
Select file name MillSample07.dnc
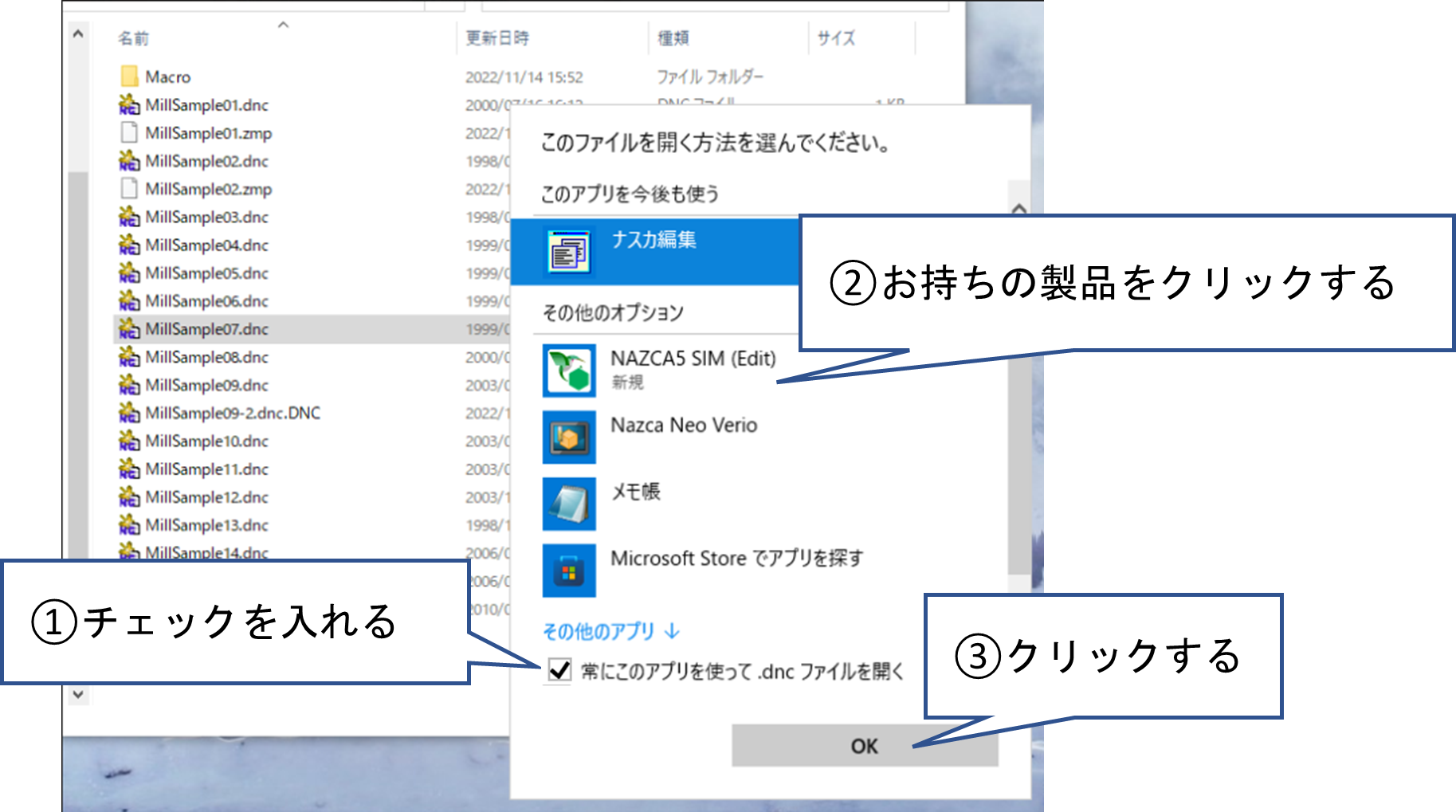click(207, 328)
